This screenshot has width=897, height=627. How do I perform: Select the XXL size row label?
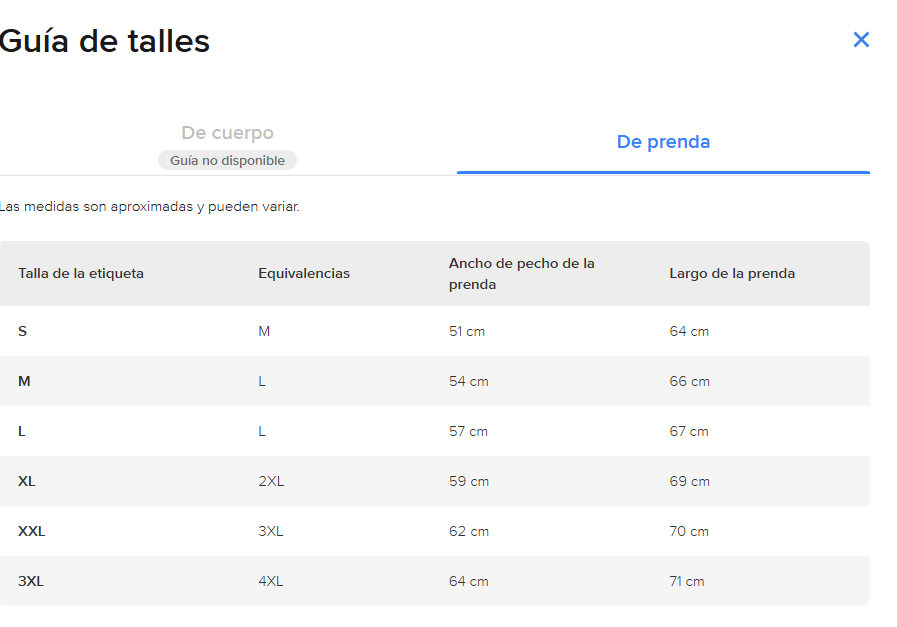pyautogui.click(x=31, y=531)
